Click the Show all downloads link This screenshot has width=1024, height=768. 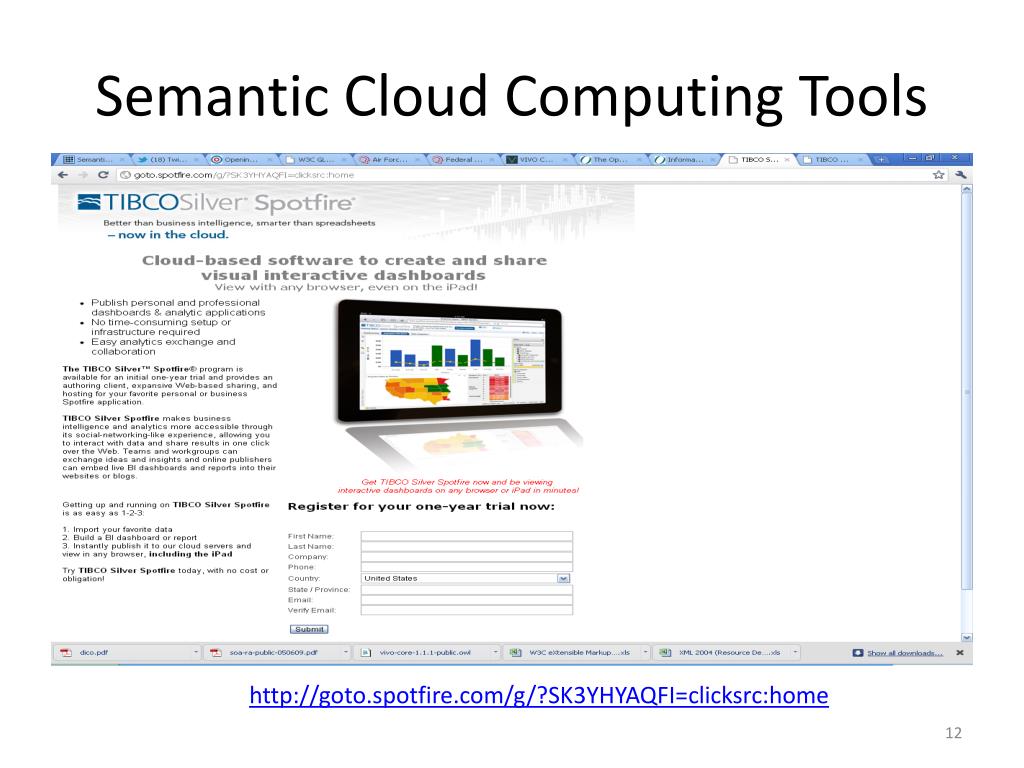coord(904,653)
